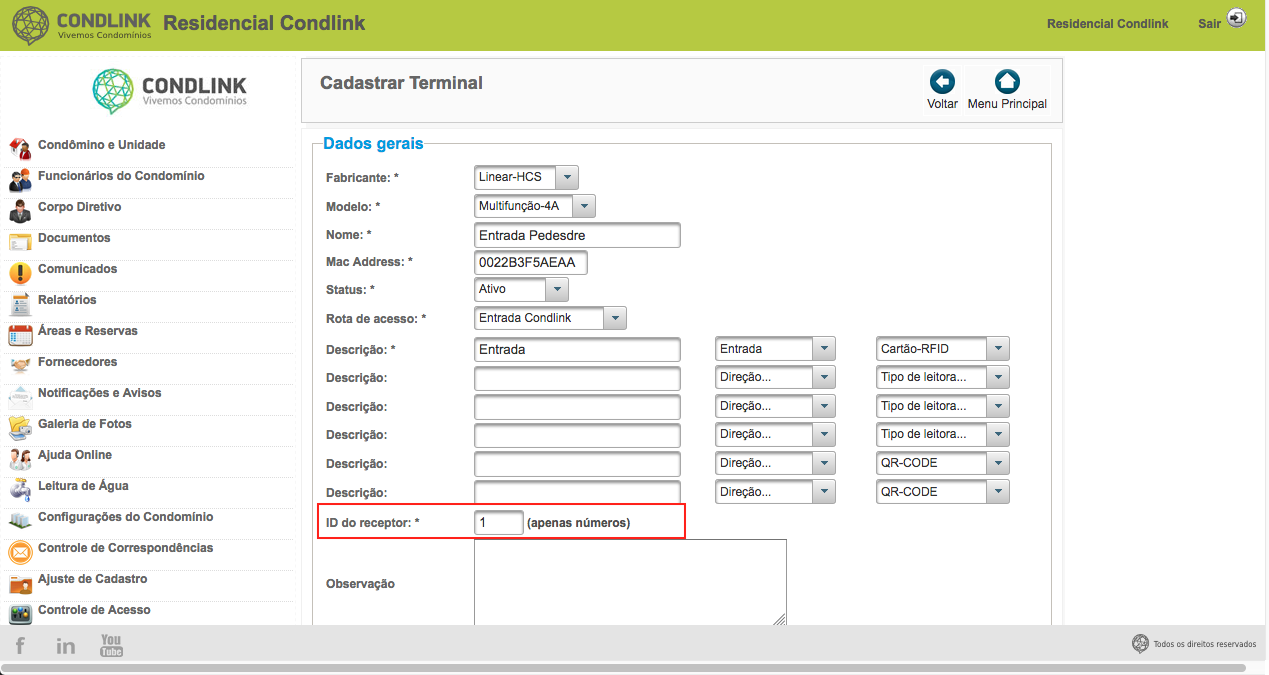Click Ajuda Online link in sidebar
This screenshot has height=675, width=1269.
(75, 455)
